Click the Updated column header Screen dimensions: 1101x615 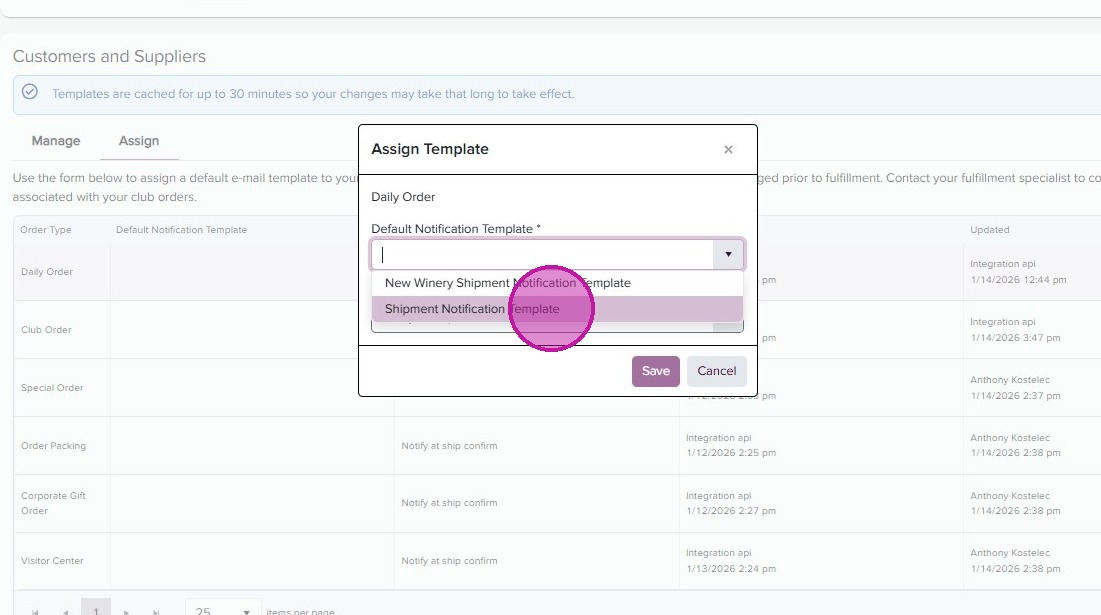click(x=989, y=230)
